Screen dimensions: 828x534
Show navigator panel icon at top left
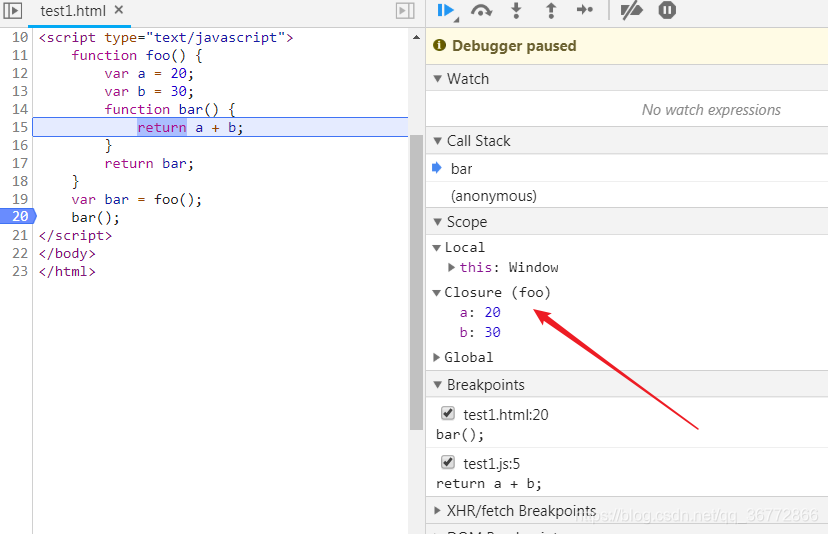tap(13, 11)
